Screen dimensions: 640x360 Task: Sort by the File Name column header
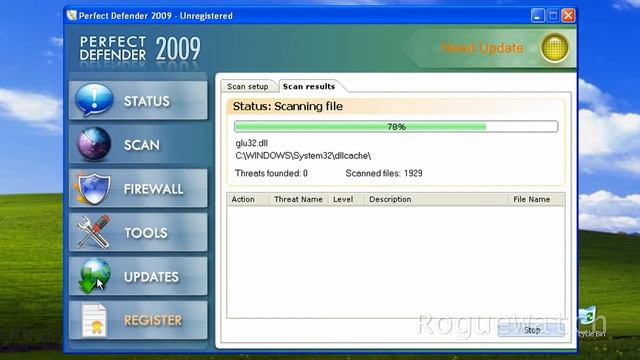tap(536, 199)
